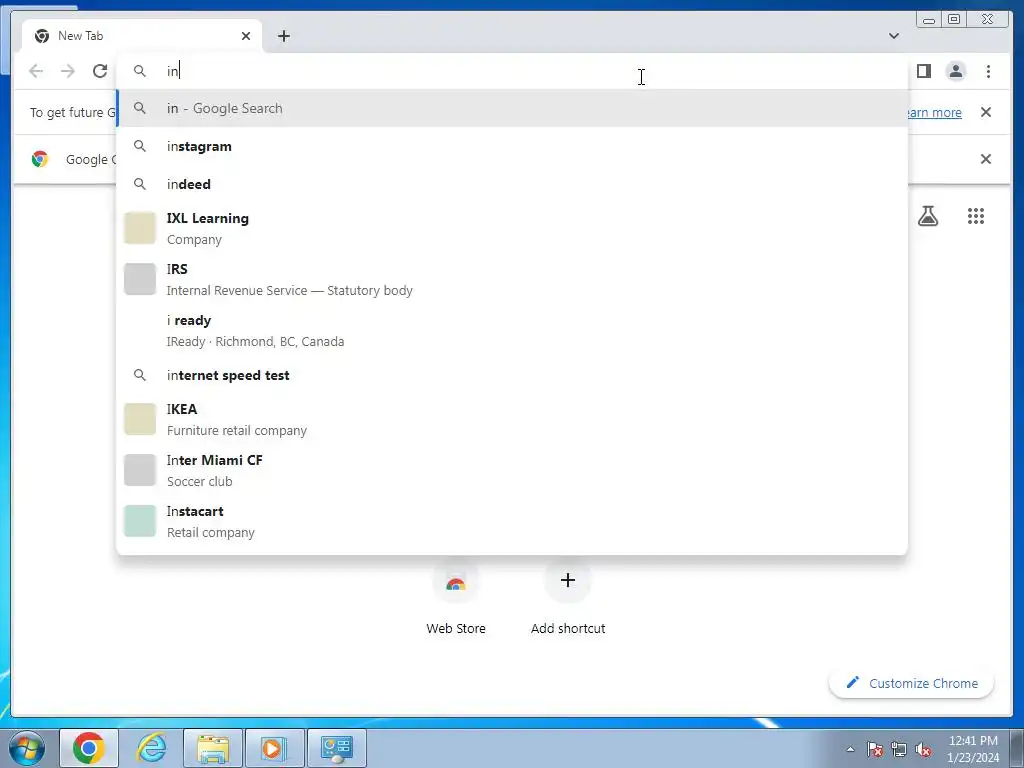
Task: Go back with the back arrow
Action: pos(36,71)
